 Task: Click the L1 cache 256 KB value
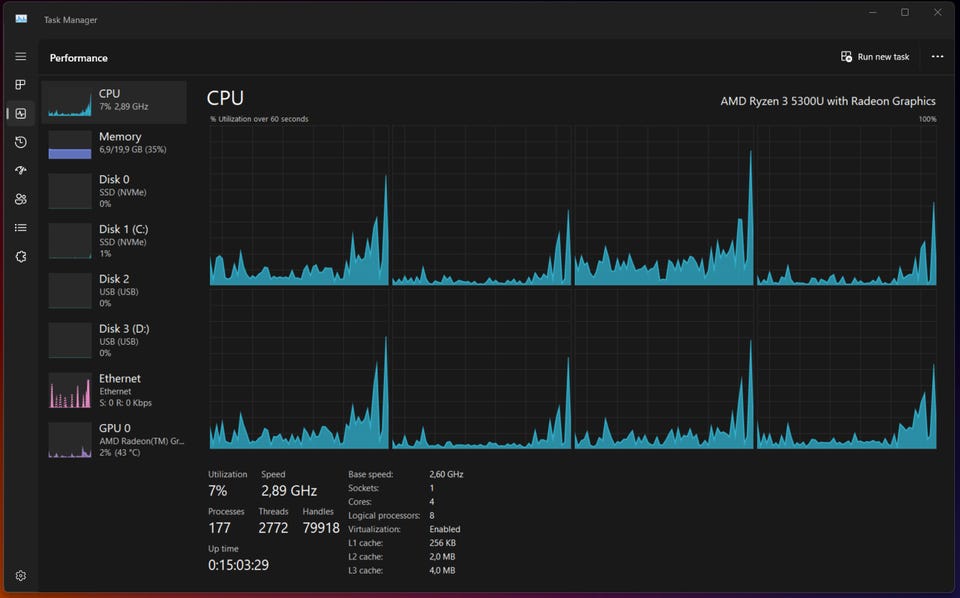[x=443, y=542]
